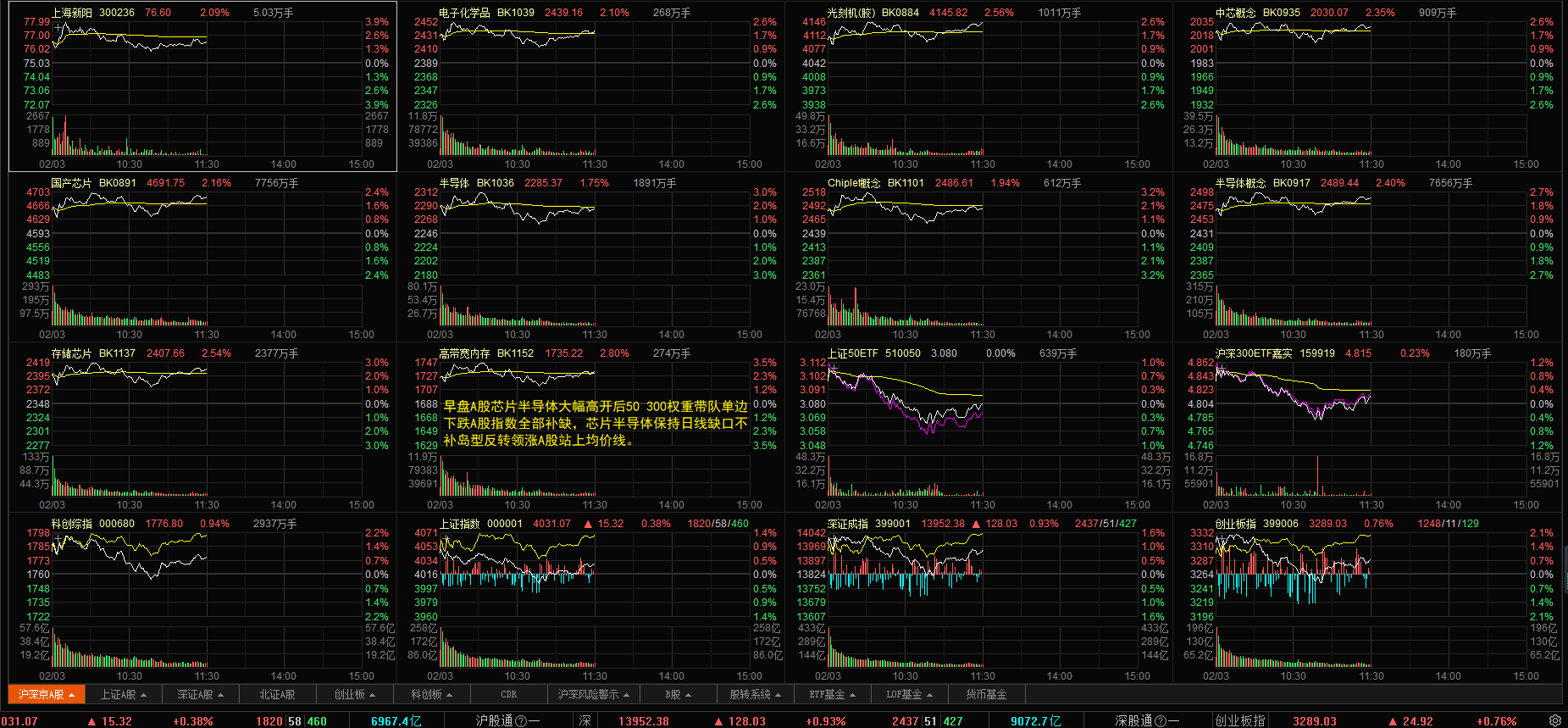Select the 光刻机(胶) BK0884 chart title
The height and width of the screenshot is (728, 1568).
[873, 13]
